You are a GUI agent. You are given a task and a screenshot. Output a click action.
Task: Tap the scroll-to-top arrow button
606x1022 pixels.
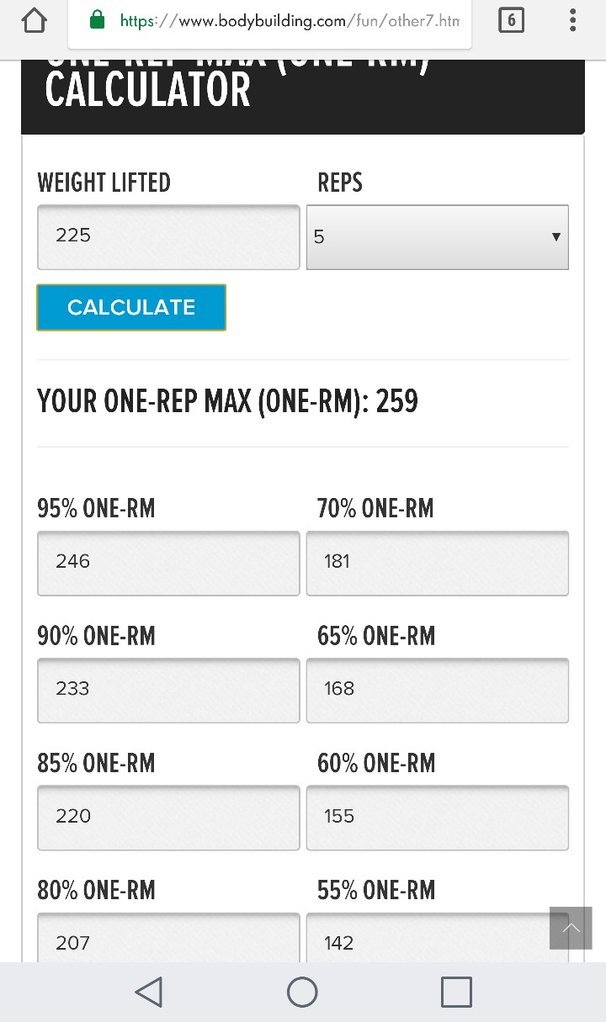click(x=571, y=927)
